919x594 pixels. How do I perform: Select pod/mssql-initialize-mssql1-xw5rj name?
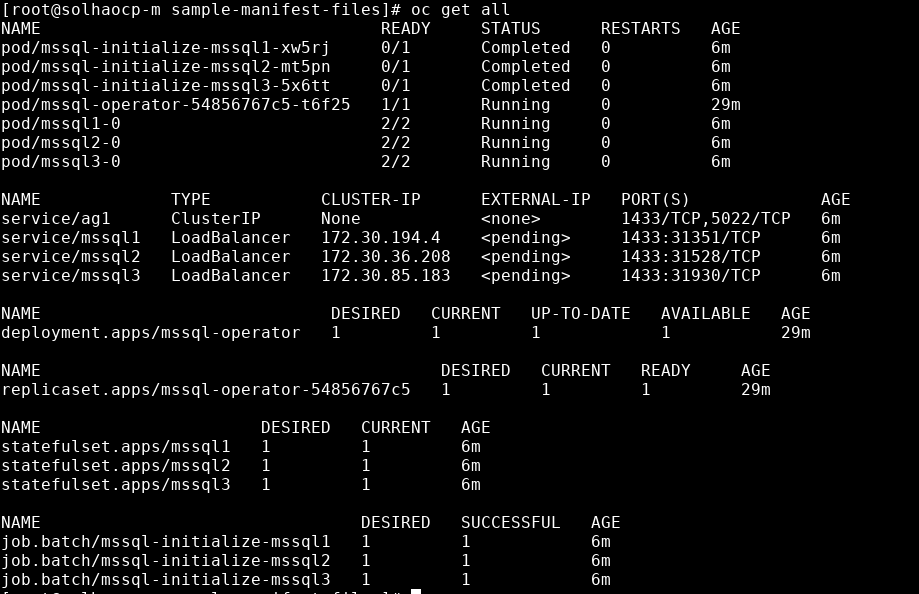[165, 48]
